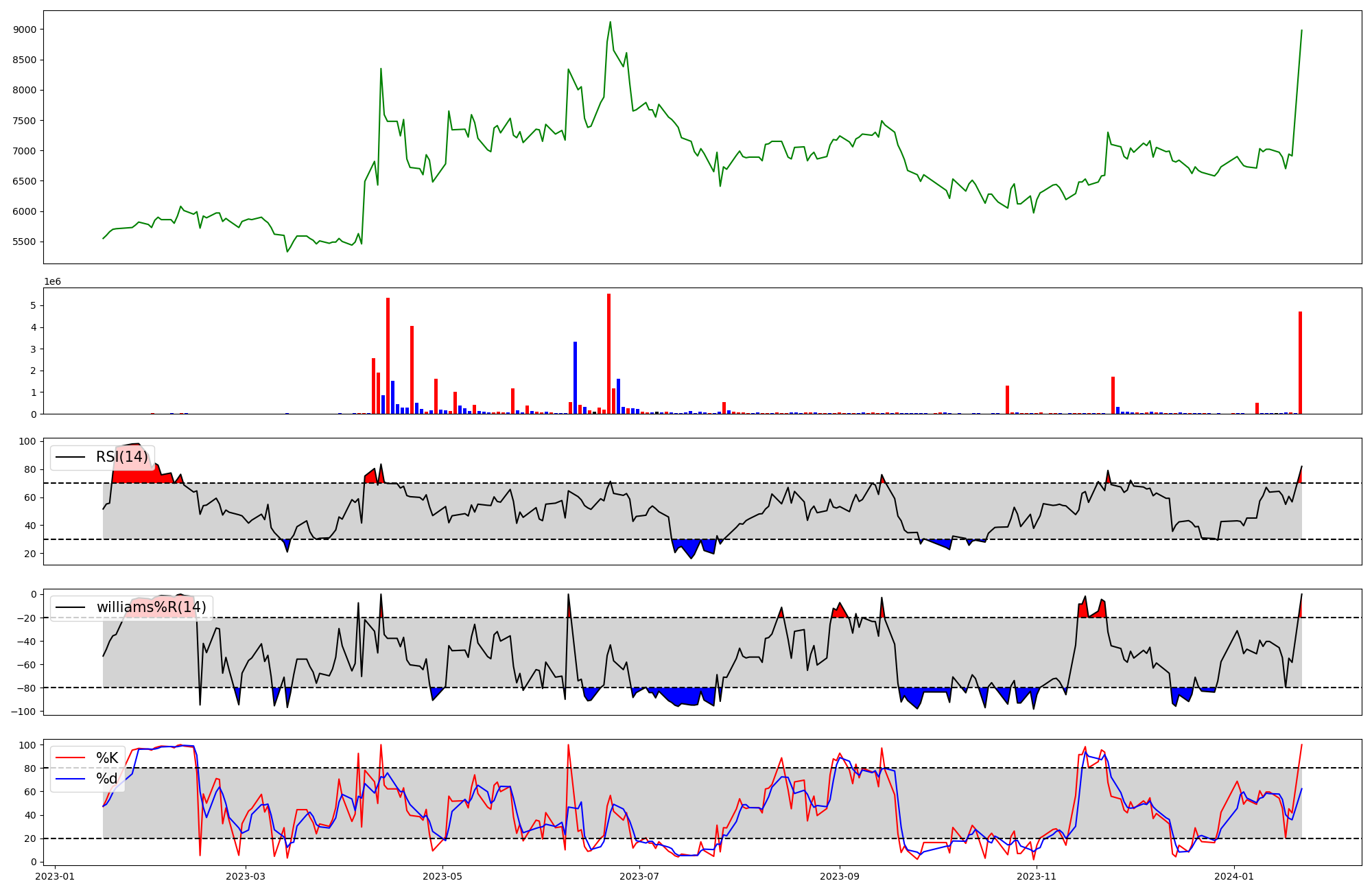This screenshot has width=1372, height=892.
Task: Click the 2023-01 x-axis date label
Action: [55, 876]
